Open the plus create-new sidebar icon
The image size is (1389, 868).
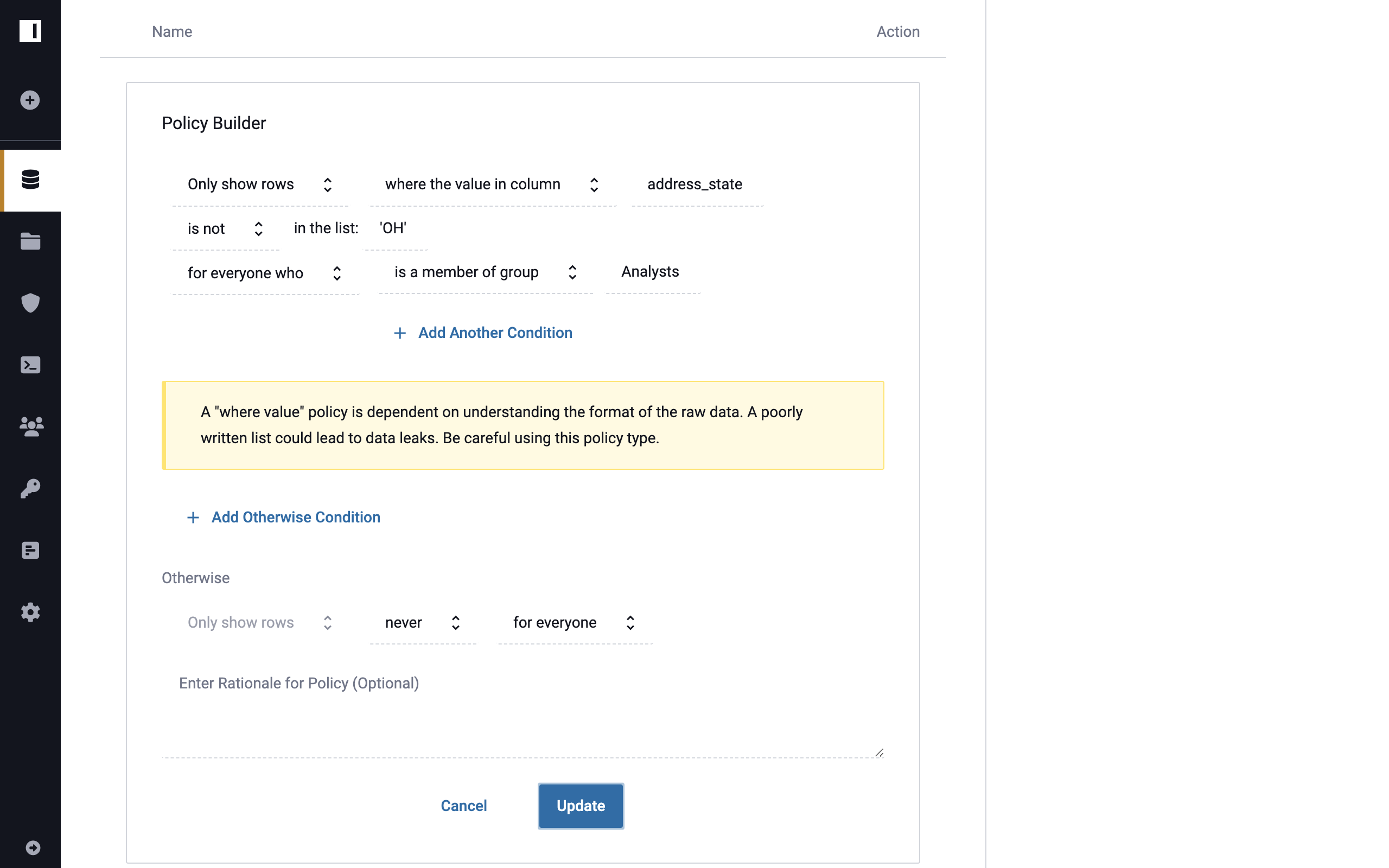point(30,100)
